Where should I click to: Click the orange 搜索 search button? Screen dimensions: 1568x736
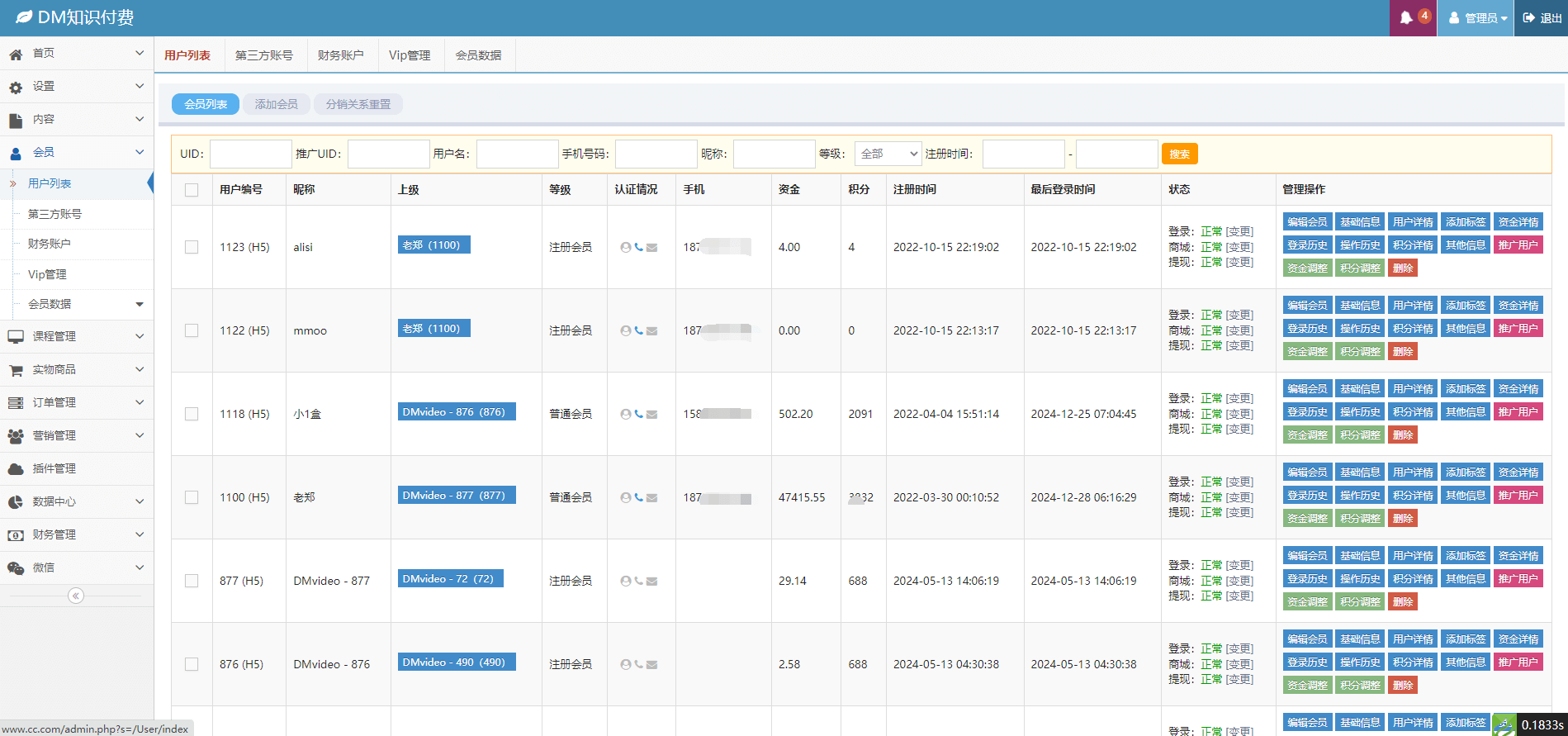pos(1179,154)
